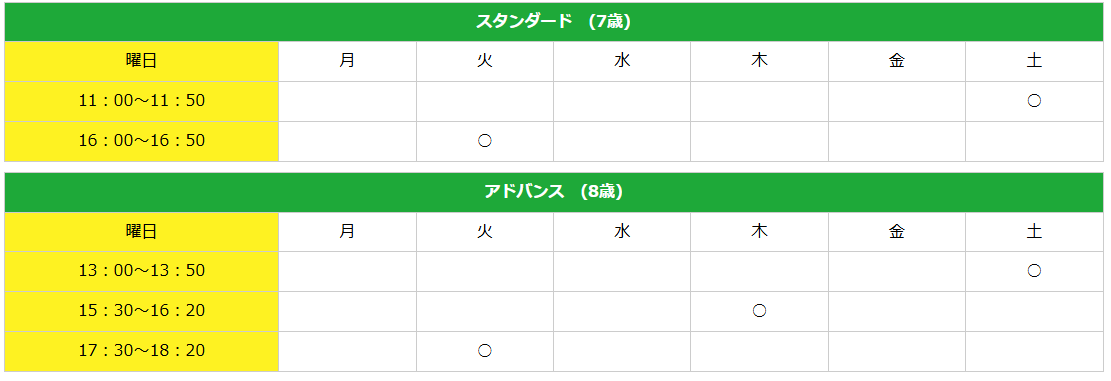Click the 金 column header in advance table

click(x=896, y=232)
